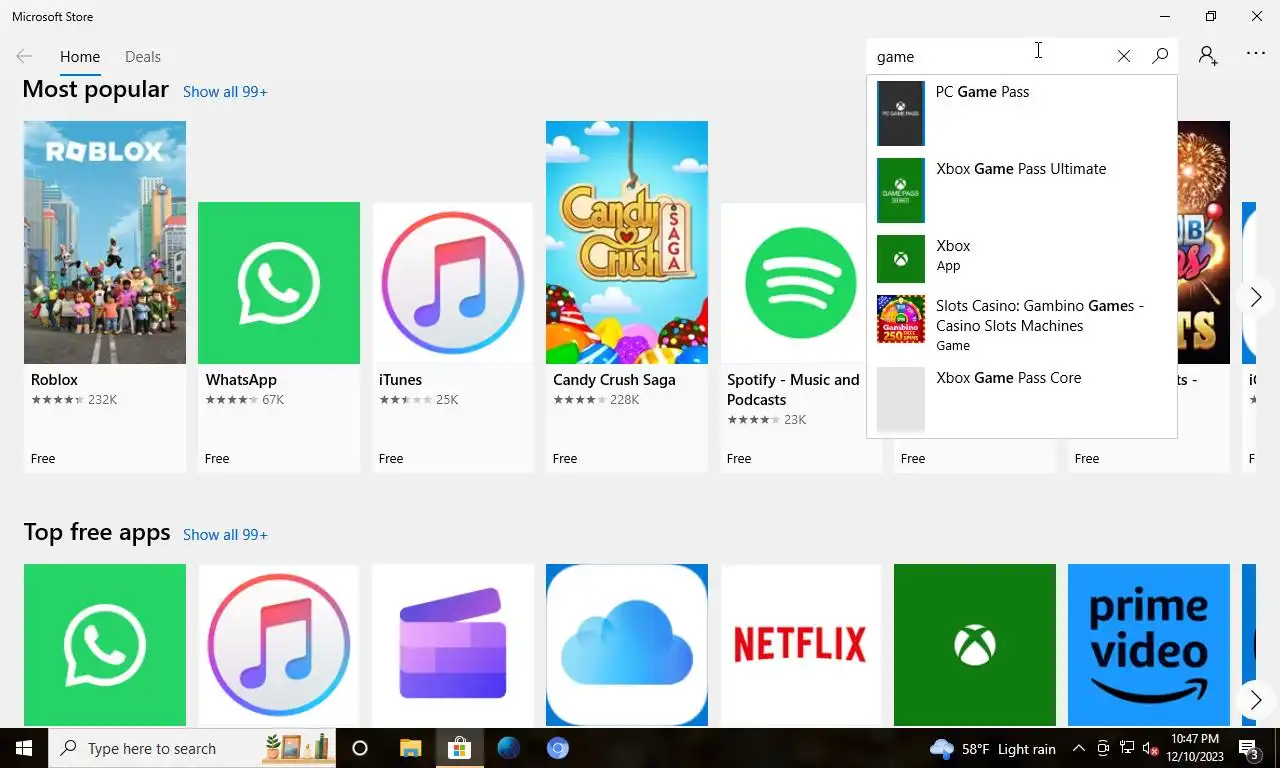This screenshot has width=1280, height=768.
Task: Open WhatsApp icon in Most popular
Action: tap(279, 283)
